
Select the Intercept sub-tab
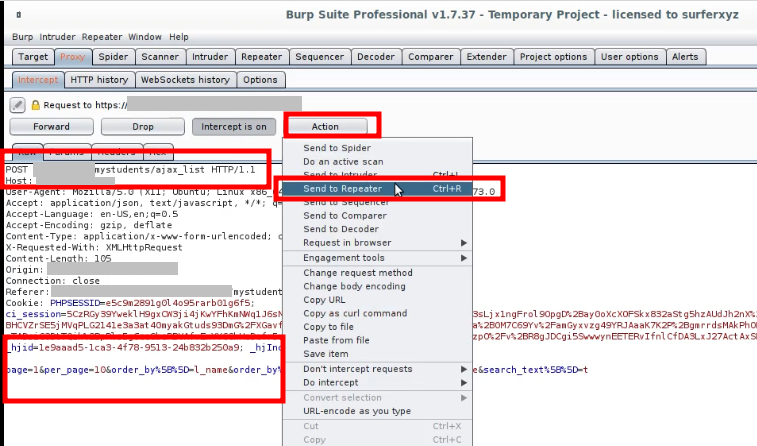coord(38,80)
